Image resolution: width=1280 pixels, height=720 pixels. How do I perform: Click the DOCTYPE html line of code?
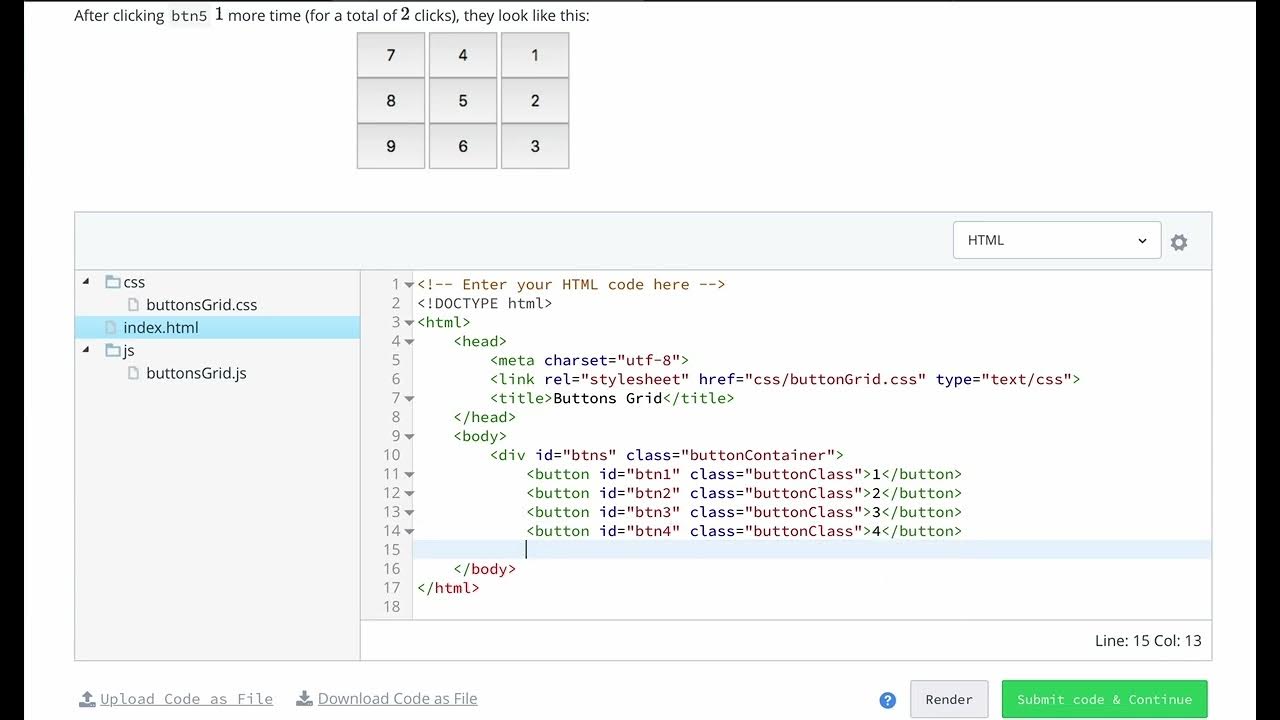[x=485, y=304]
